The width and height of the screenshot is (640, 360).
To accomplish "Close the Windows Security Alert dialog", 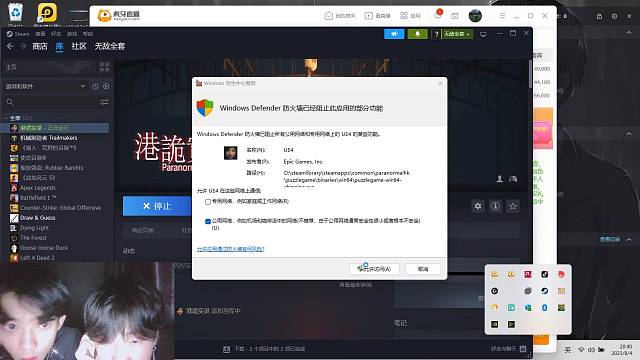I will (440, 83).
